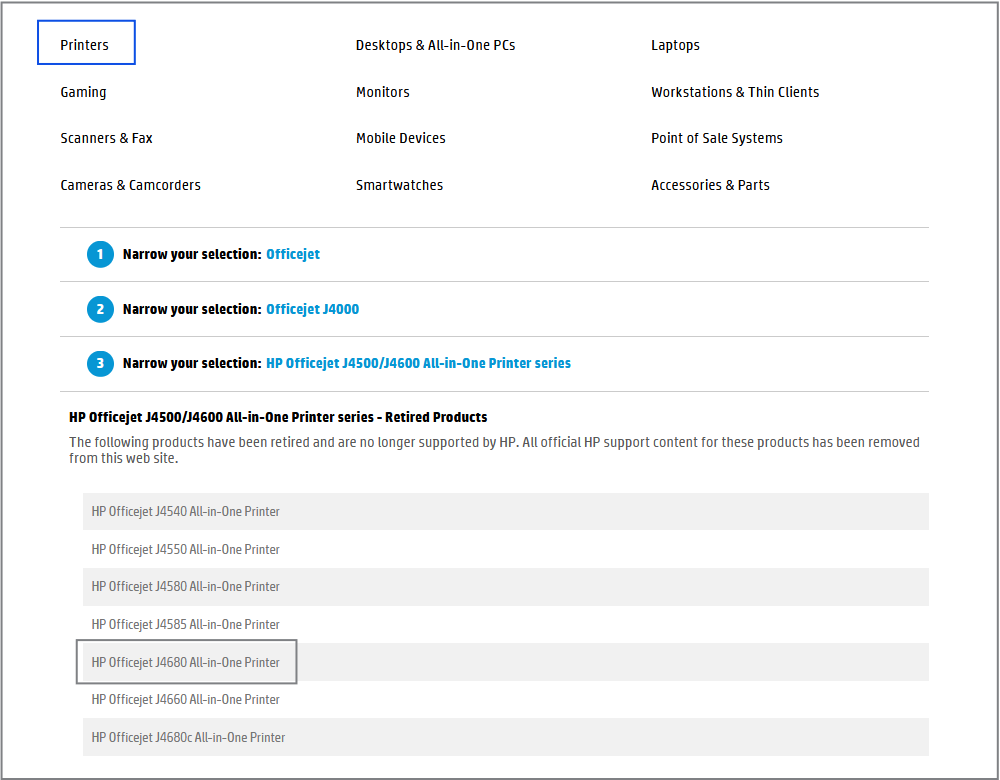The height and width of the screenshot is (780, 1000).
Task: Select HP Officejet J4680c All-in-One Printer row
Action: 505,737
